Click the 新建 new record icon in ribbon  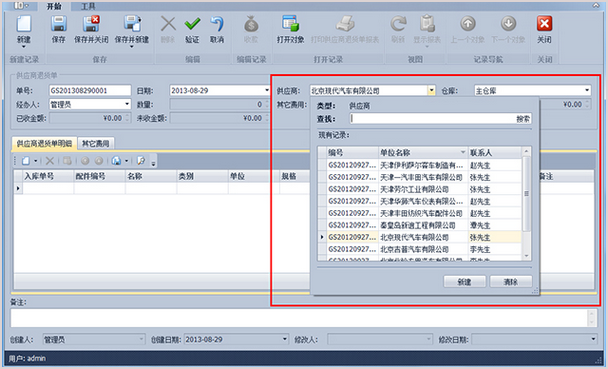pos(24,24)
